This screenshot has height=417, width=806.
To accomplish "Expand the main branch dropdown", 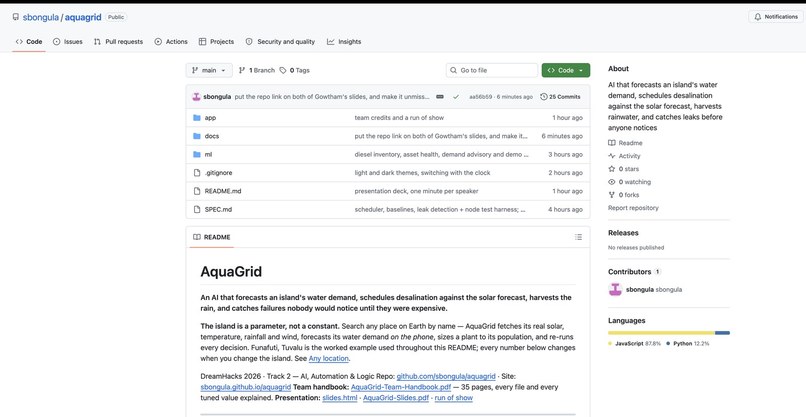I will click(x=209, y=70).
